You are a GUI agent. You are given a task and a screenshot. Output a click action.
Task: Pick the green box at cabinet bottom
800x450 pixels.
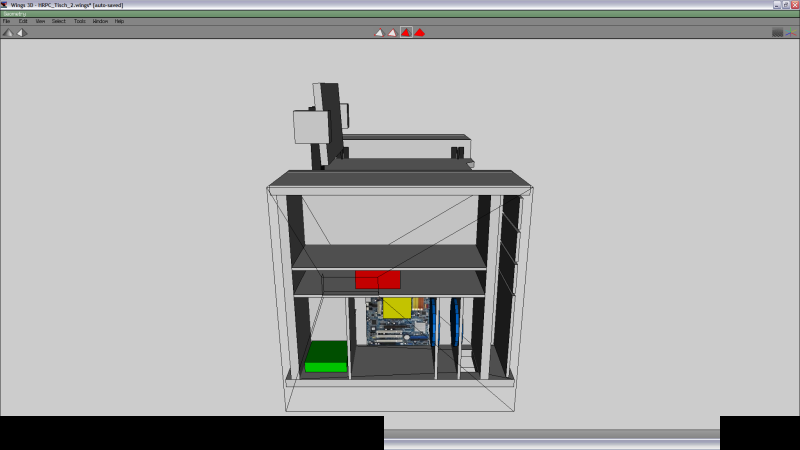[x=326, y=356]
